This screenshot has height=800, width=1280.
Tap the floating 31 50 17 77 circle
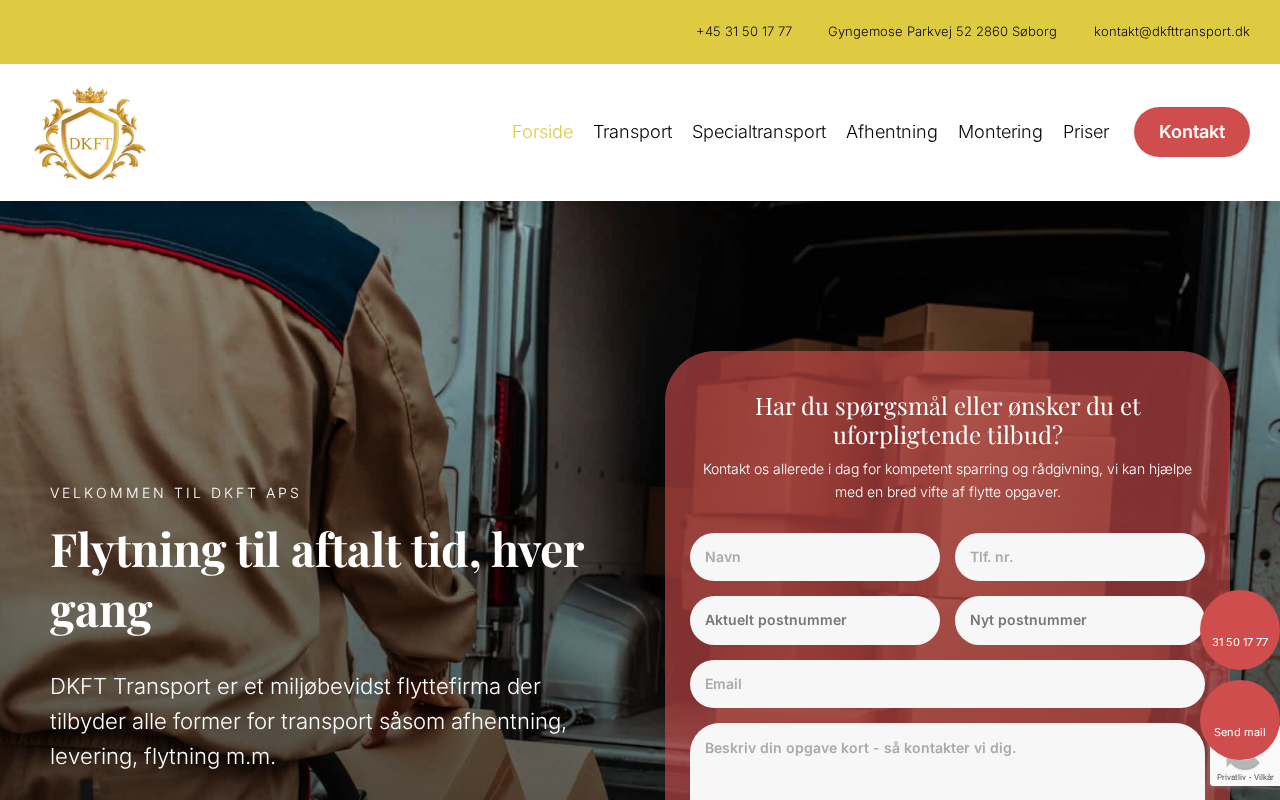tap(1240, 630)
